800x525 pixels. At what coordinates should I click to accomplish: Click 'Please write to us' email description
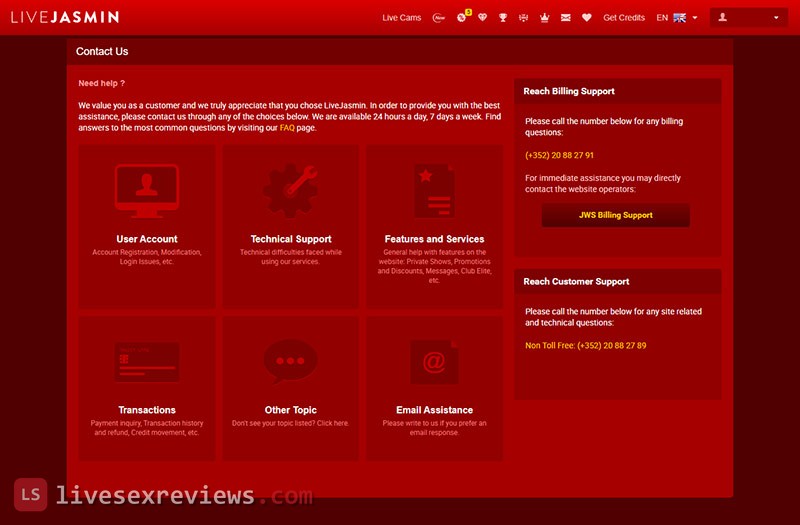pyautogui.click(x=434, y=428)
